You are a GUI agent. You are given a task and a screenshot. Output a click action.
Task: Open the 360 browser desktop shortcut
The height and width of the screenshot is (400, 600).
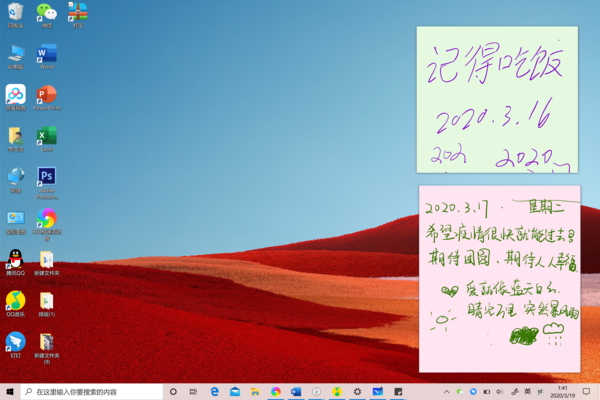(47, 224)
